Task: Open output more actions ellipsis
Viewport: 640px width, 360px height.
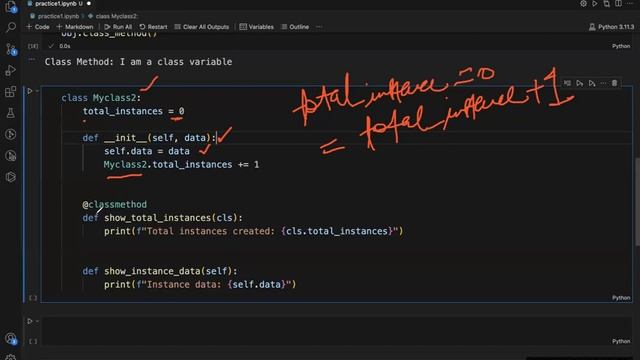Action: 32,59
